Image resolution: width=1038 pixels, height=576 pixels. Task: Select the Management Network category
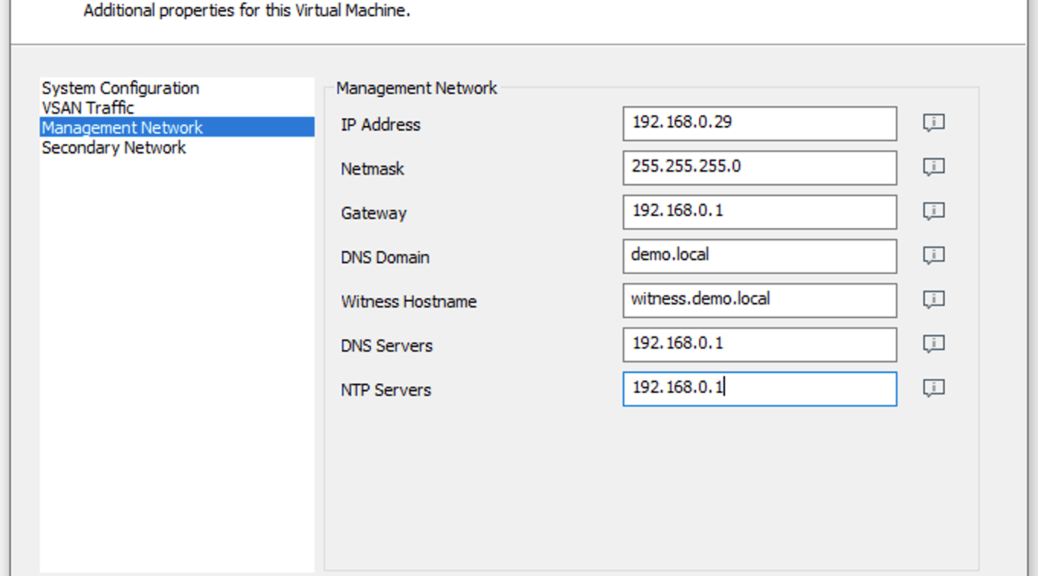[x=122, y=128]
